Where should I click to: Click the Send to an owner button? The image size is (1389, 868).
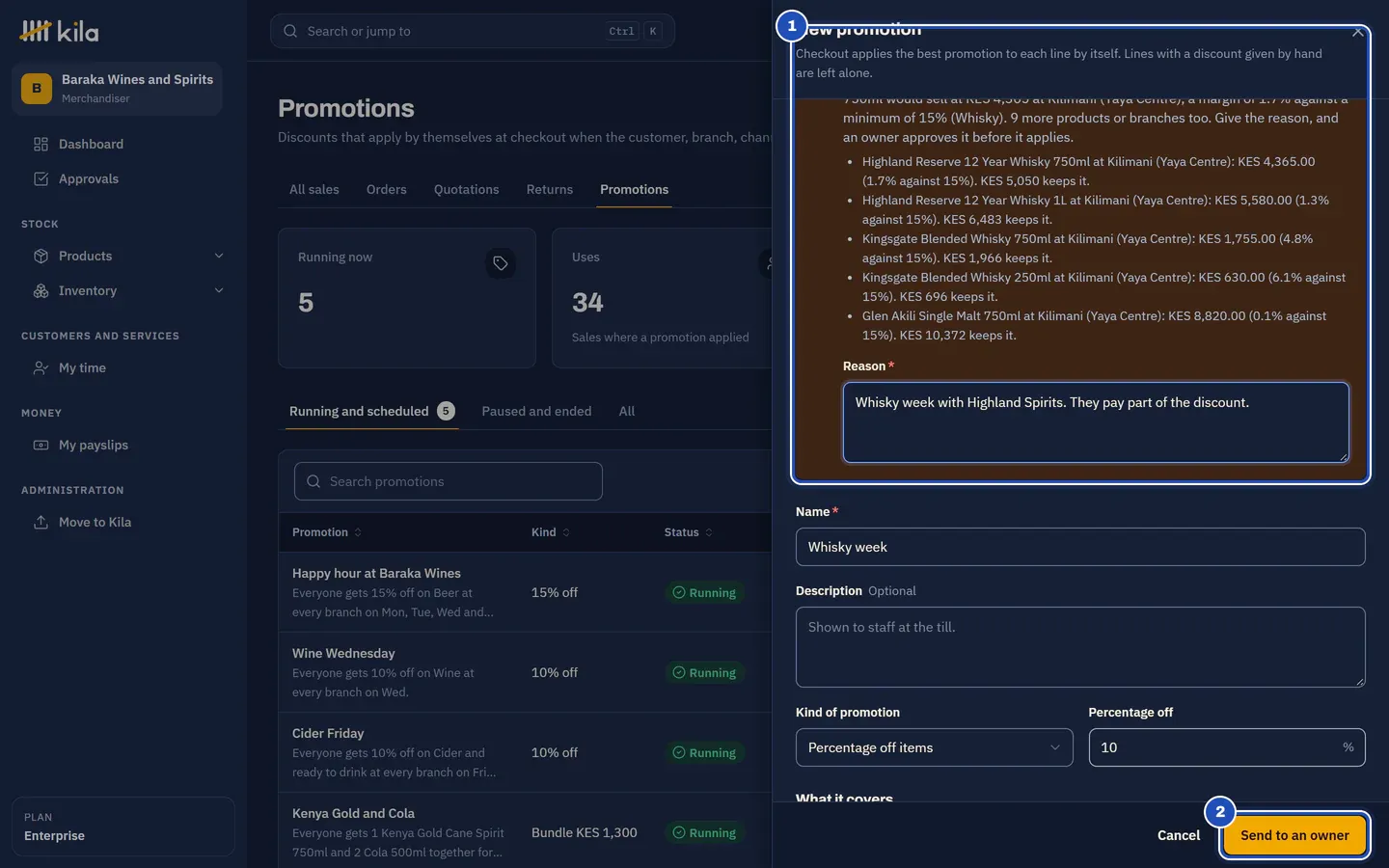(x=1294, y=836)
